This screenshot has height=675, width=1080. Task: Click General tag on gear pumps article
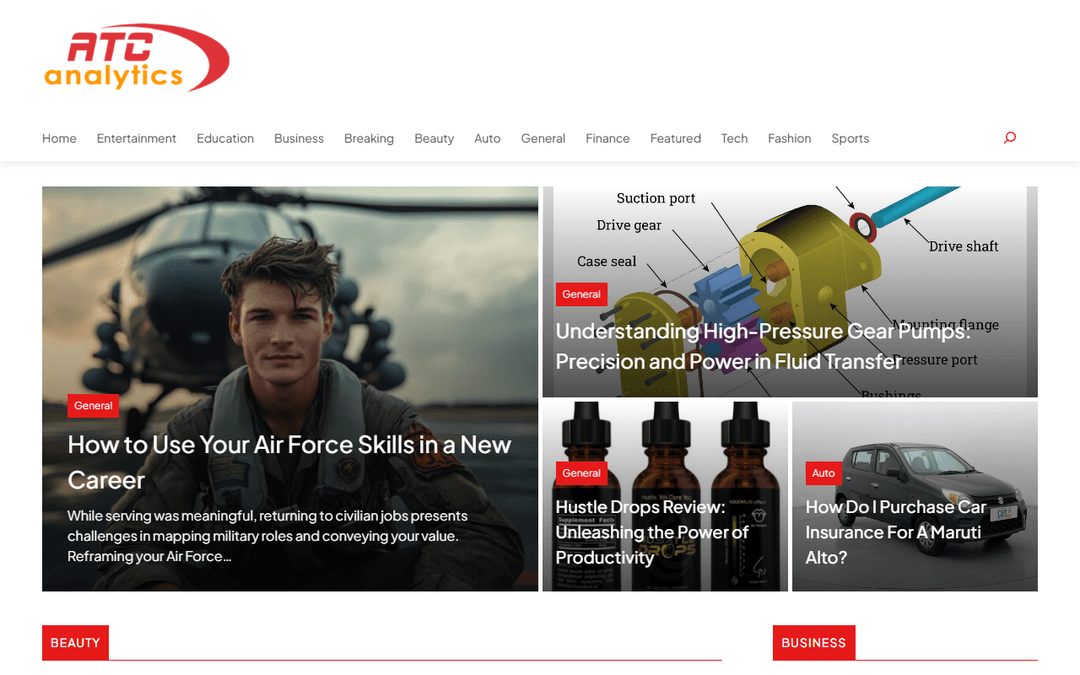[x=581, y=294]
